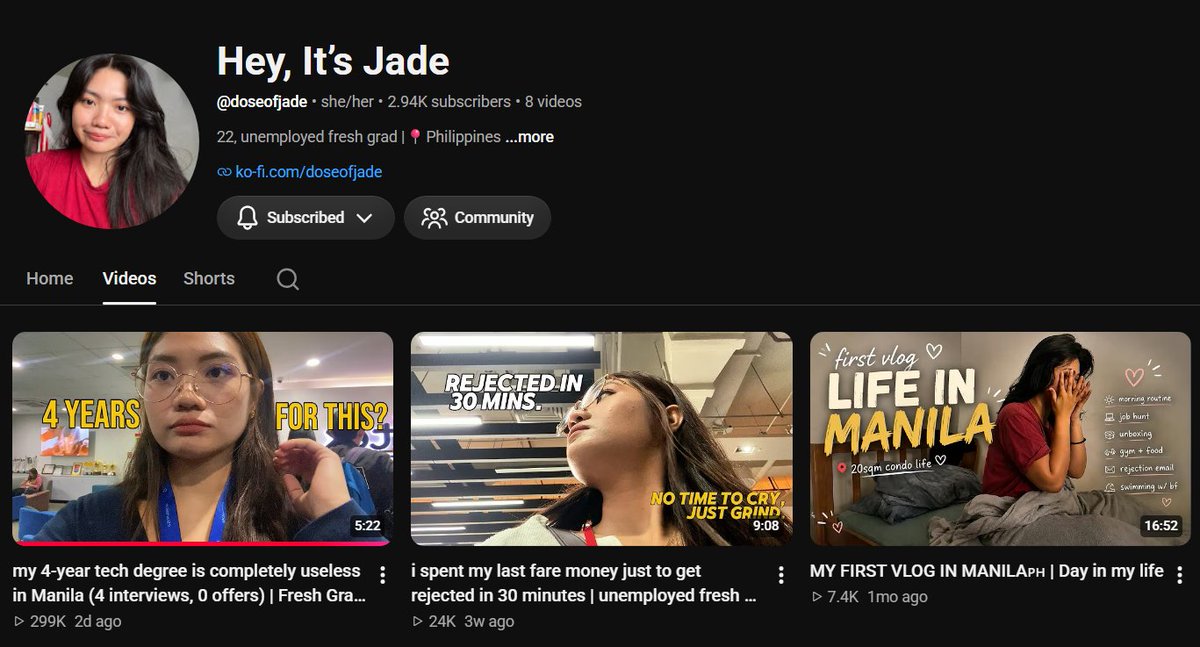Click the '299K 2d ago' view info
1200x647 pixels.
point(67,621)
